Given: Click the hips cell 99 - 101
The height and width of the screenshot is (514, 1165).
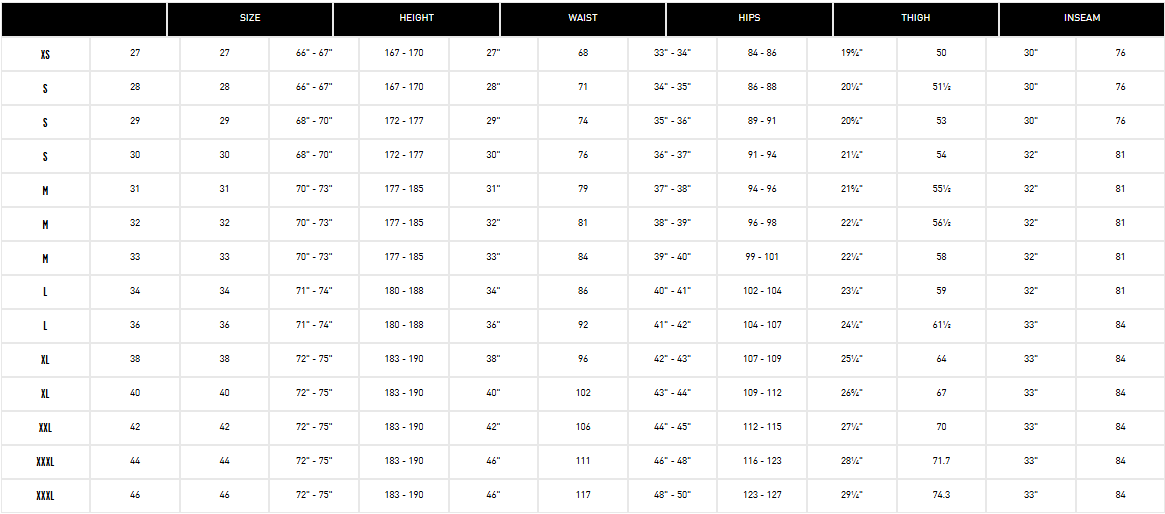Looking at the screenshot, I should [762, 257].
